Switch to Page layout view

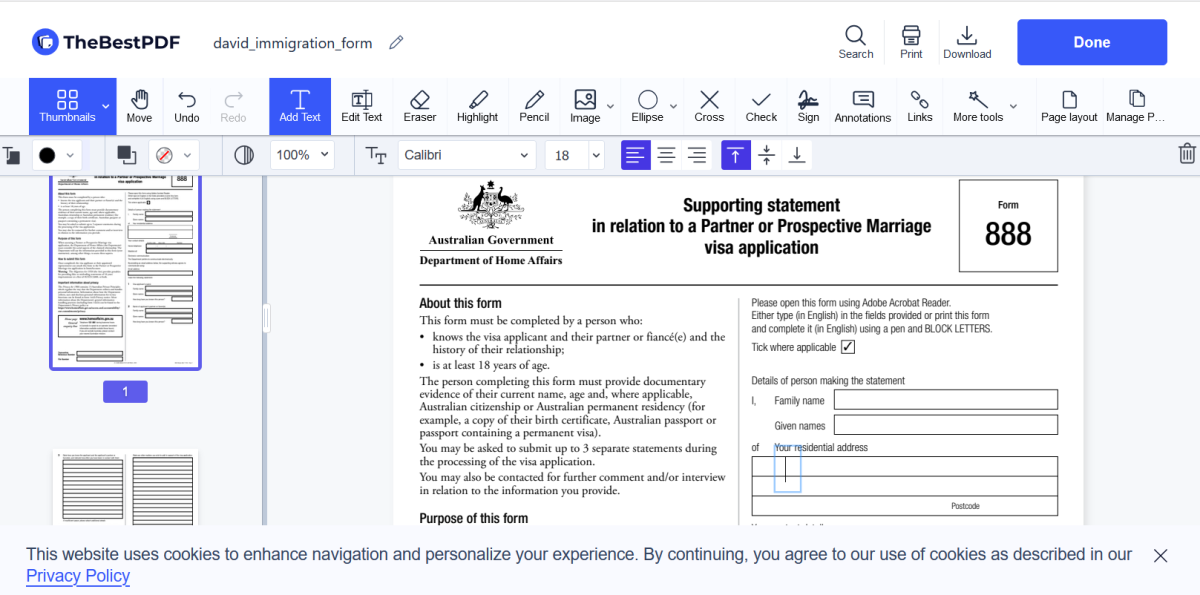tap(1068, 105)
